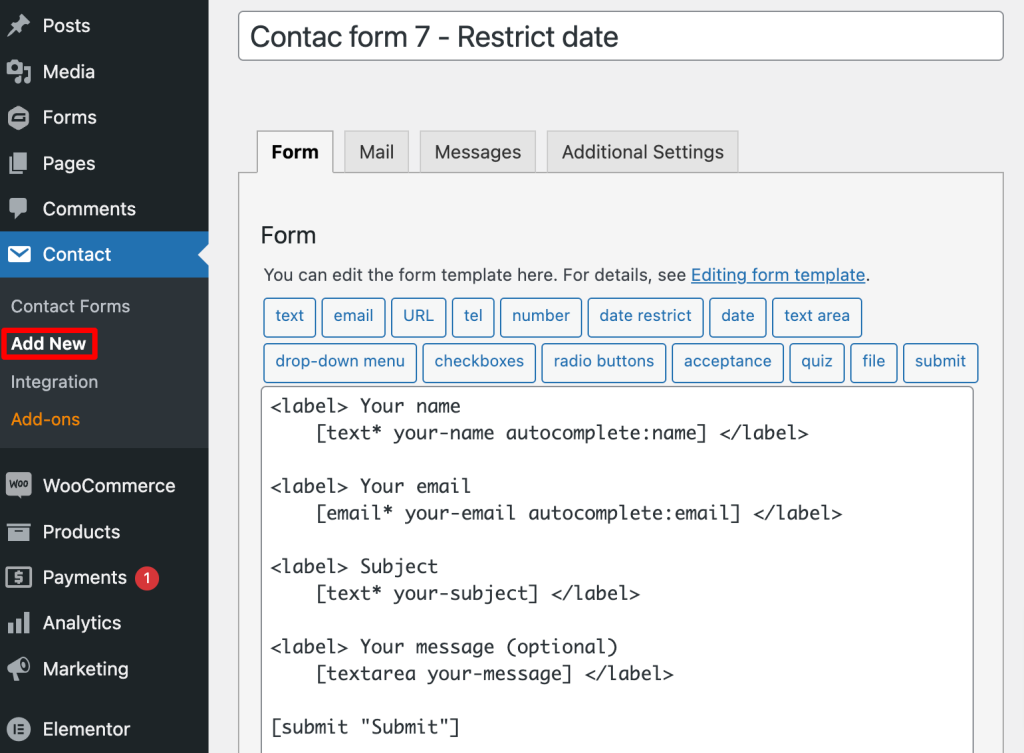Insert a quiz tag

[817, 363]
